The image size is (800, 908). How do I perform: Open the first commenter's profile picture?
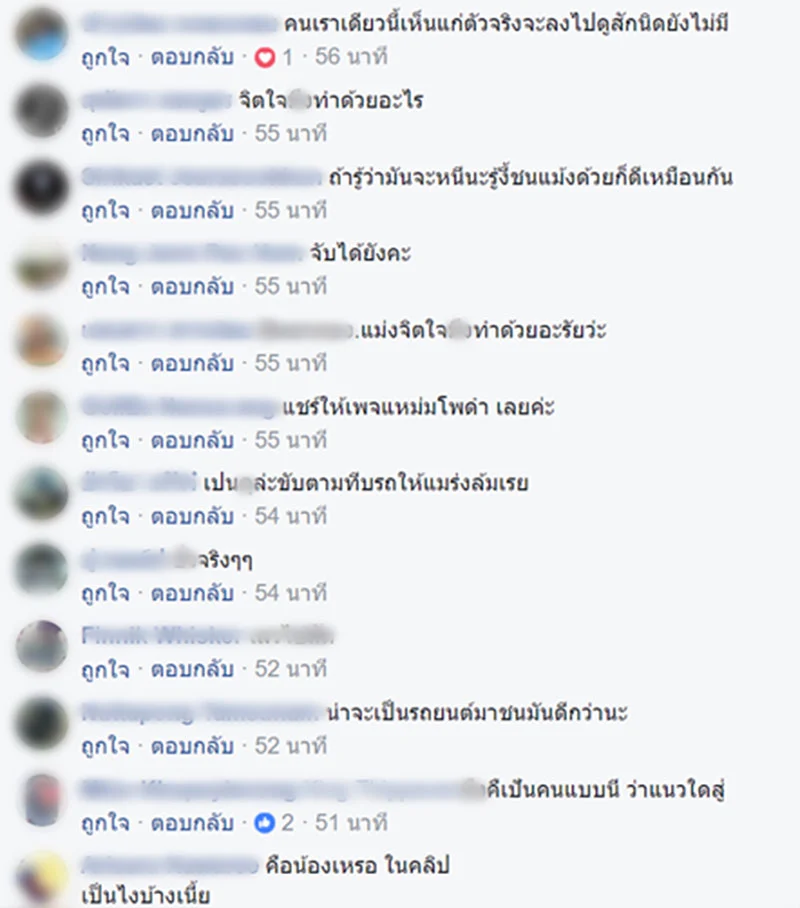tap(41, 34)
